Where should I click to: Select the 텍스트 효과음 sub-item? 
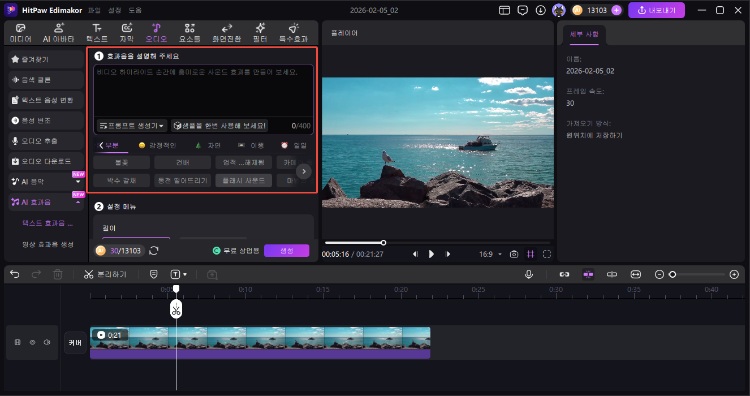(47, 223)
